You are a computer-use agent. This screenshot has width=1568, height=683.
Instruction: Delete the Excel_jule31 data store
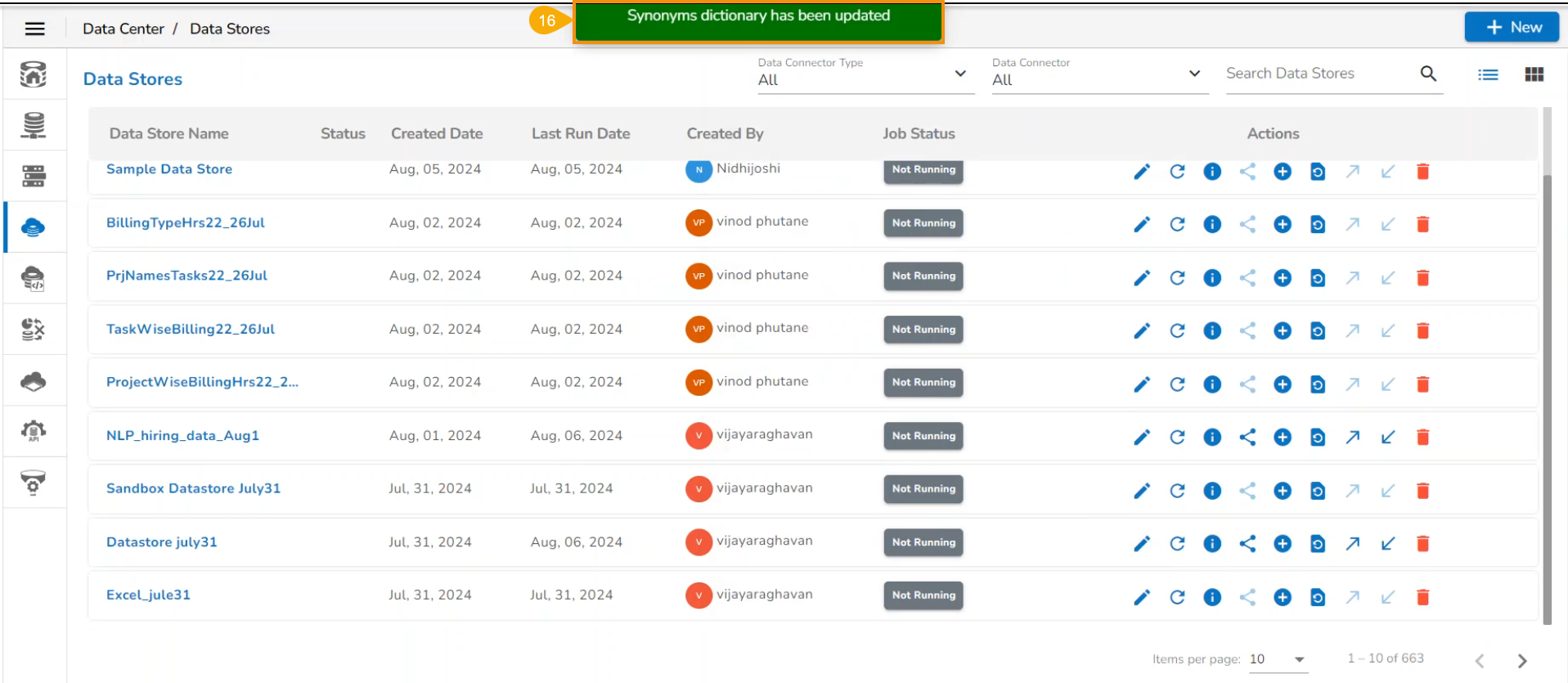pos(1422,597)
